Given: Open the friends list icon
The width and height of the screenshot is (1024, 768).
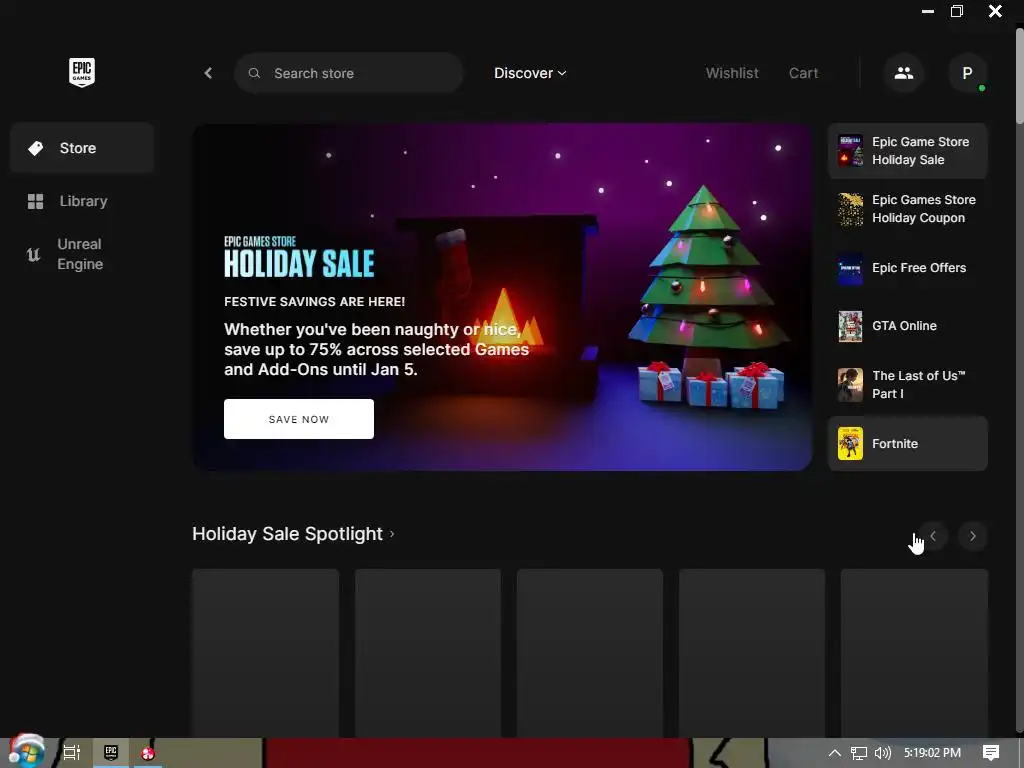Looking at the screenshot, I should tap(904, 73).
